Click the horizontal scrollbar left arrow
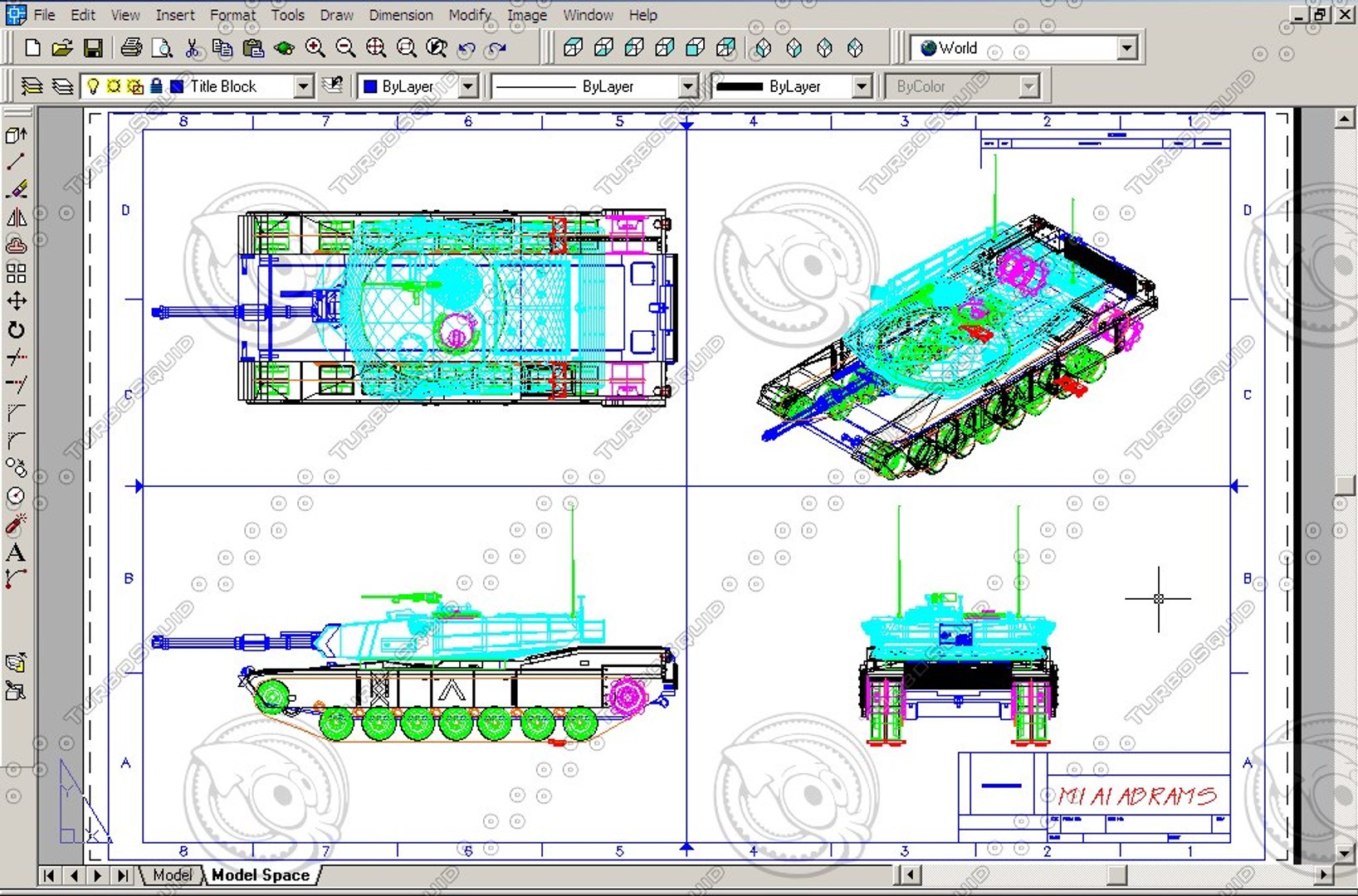Viewport: 1358px width, 896px height. (x=911, y=874)
